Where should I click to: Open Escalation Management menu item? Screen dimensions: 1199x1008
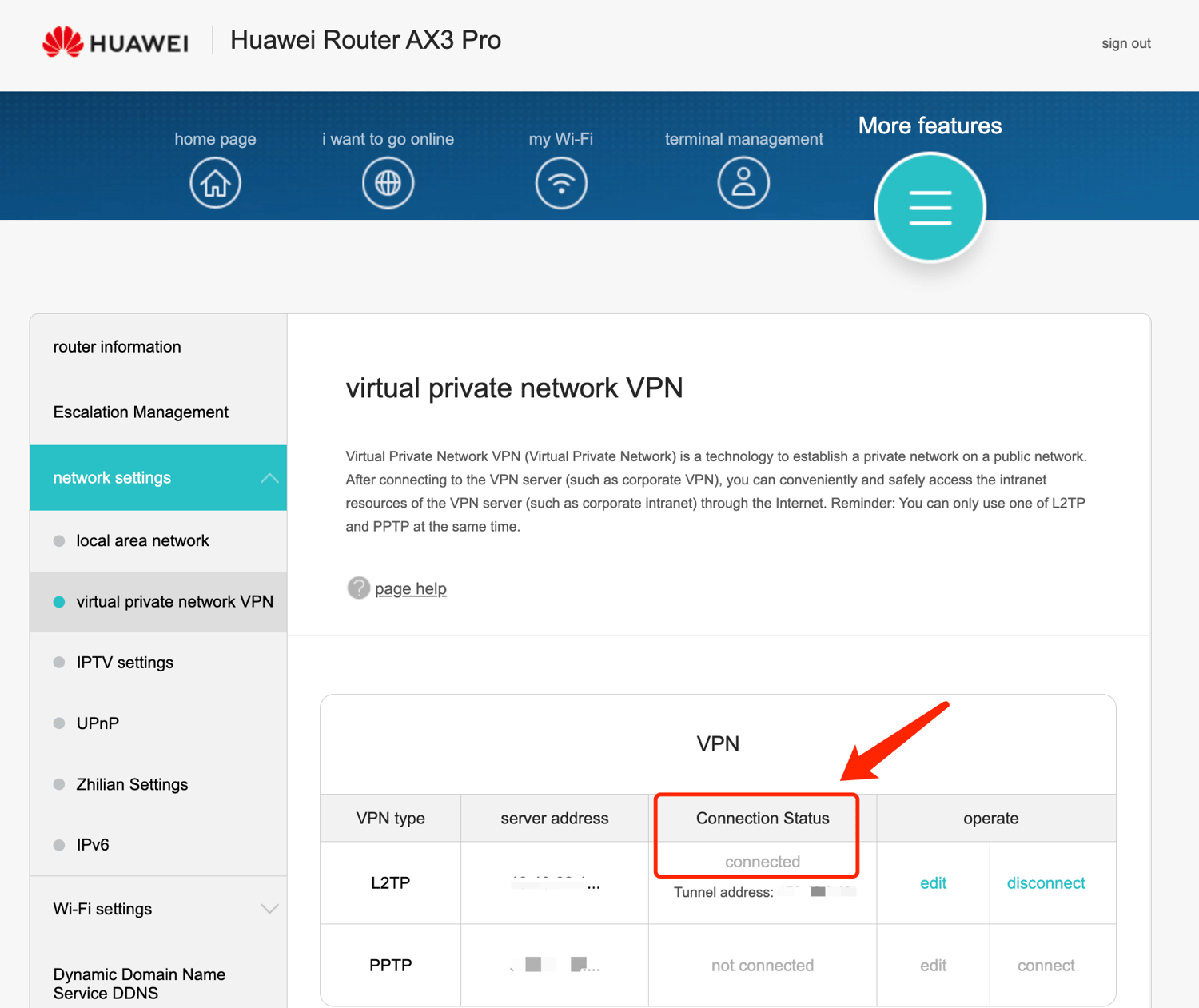[x=141, y=412]
